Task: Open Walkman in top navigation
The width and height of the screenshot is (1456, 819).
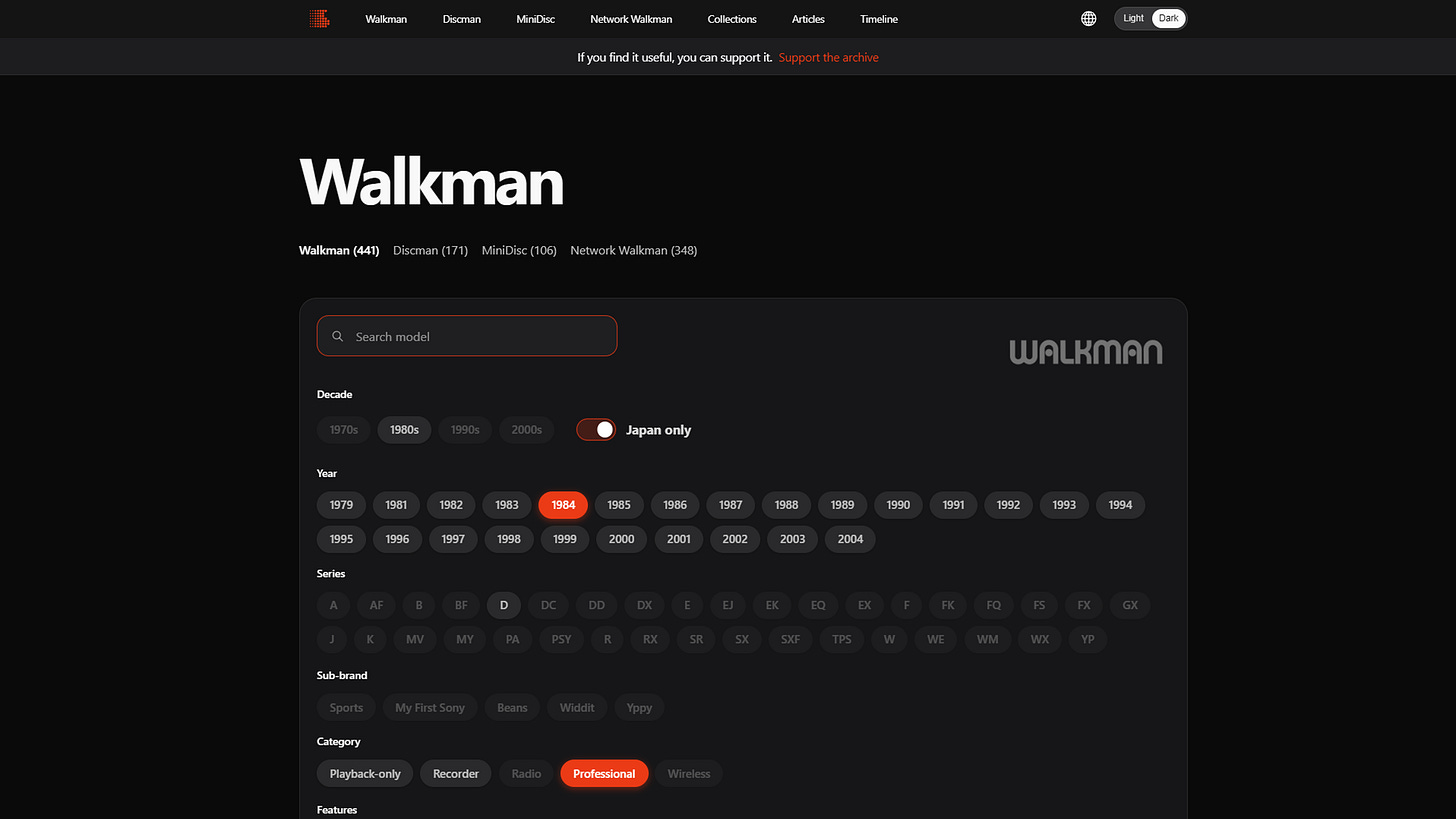Action: [386, 19]
